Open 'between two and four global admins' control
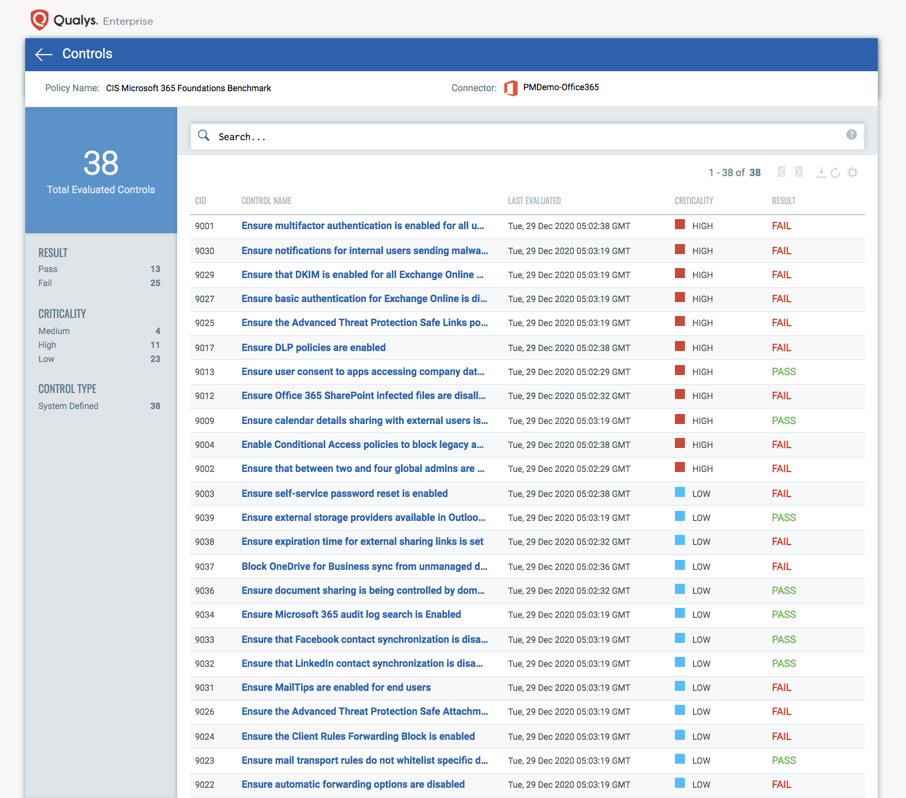The height and width of the screenshot is (798, 906). (x=363, y=469)
